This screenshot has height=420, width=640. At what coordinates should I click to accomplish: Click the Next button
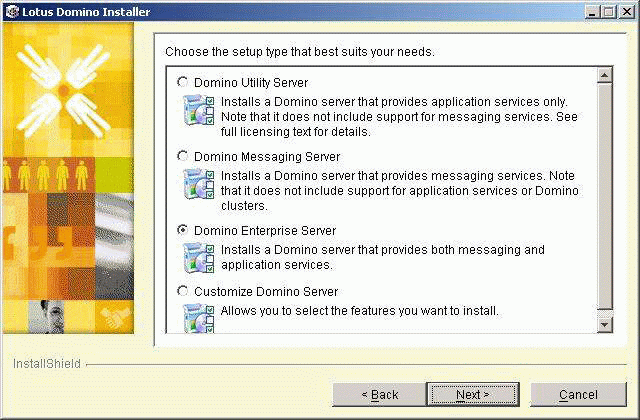click(473, 395)
